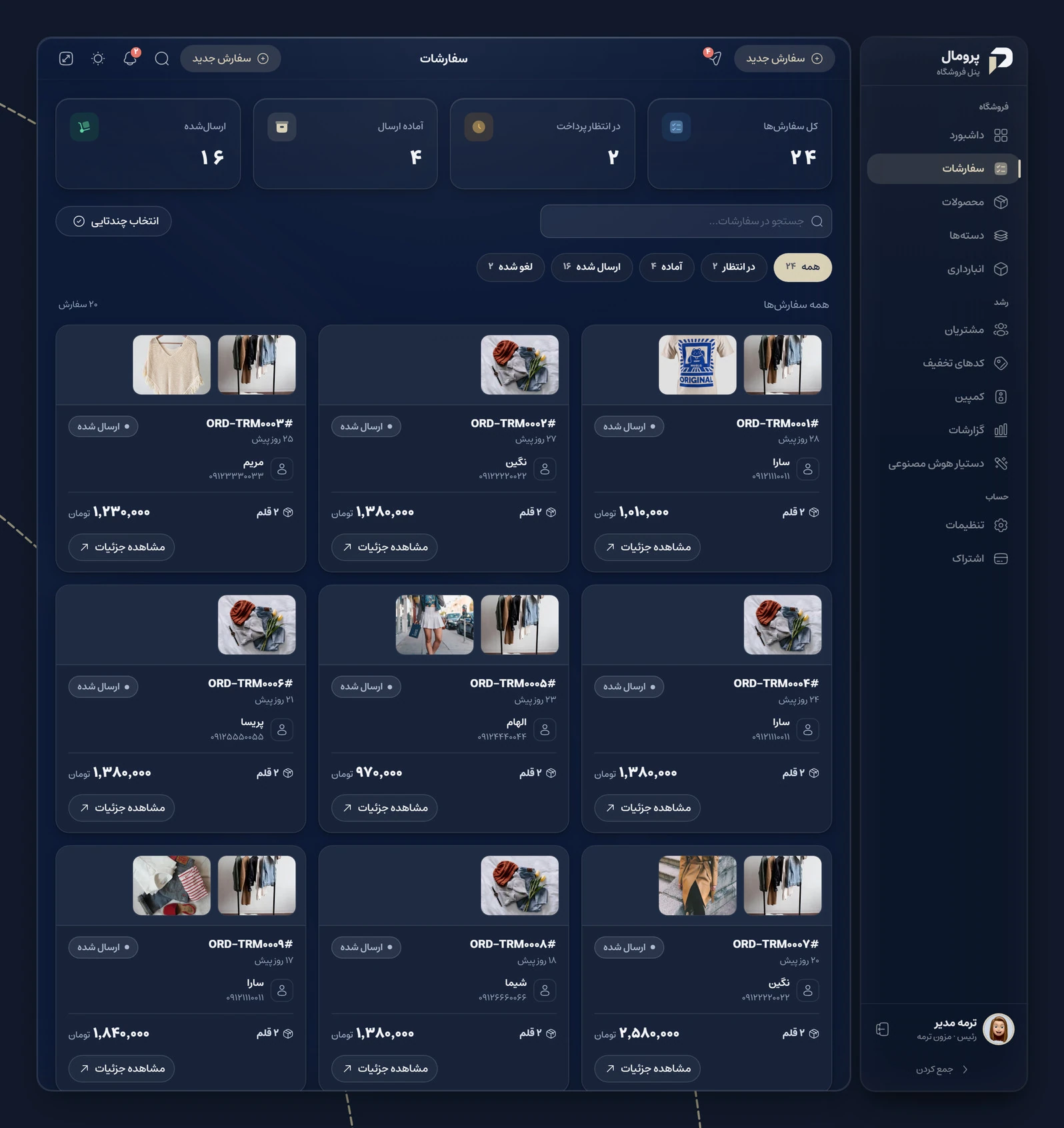
Task: Collapse the sidebar with جمع کردن
Action: pyautogui.click(x=941, y=1069)
